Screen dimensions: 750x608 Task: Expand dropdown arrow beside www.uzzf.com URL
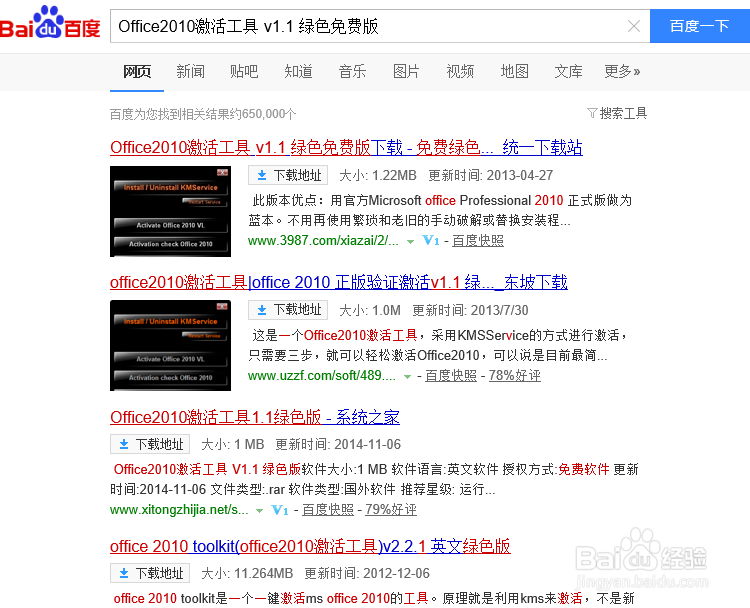(407, 376)
